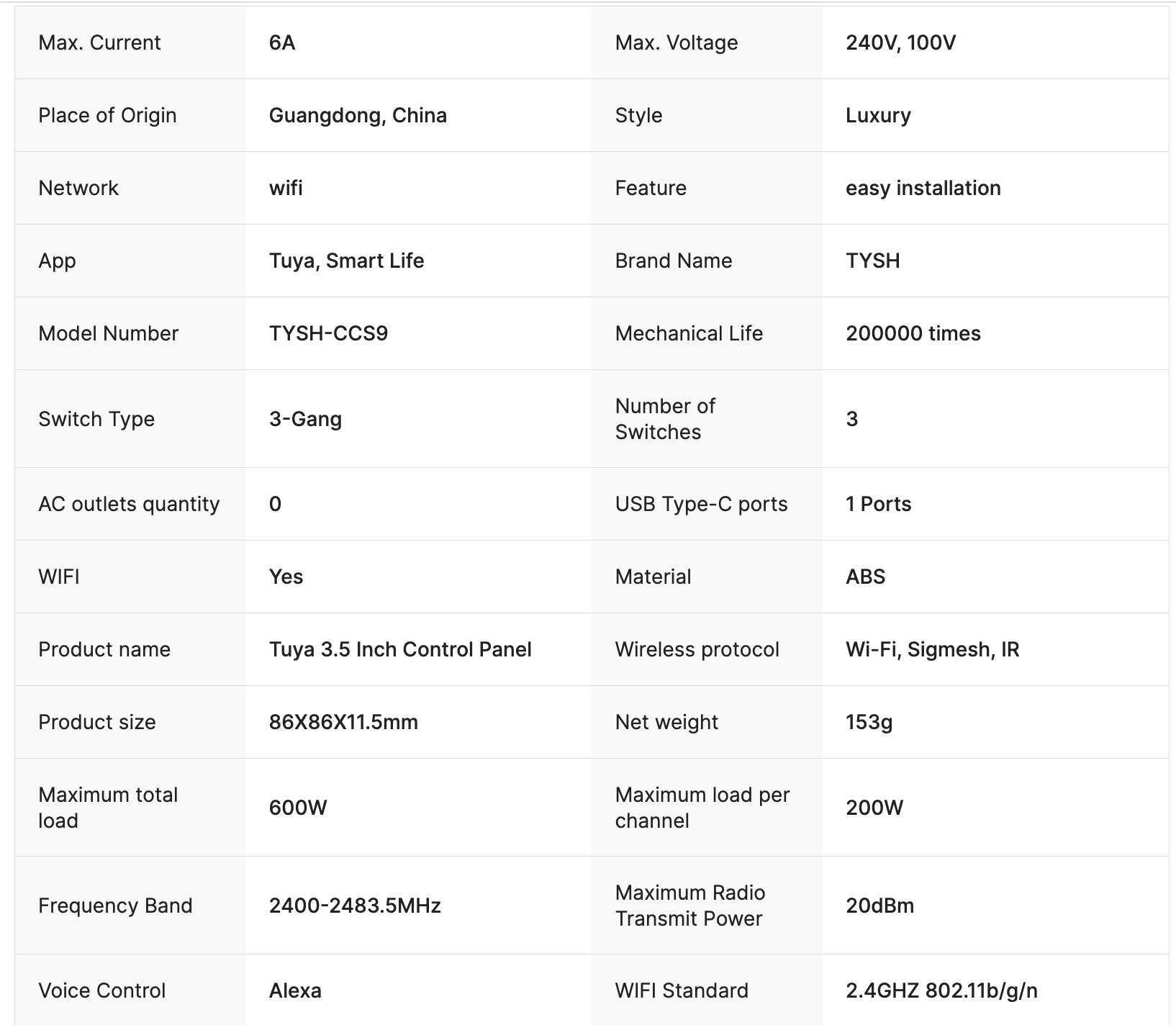The height and width of the screenshot is (1025, 1176).
Task: Select the '600W' maximum total load value
Action: click(298, 808)
